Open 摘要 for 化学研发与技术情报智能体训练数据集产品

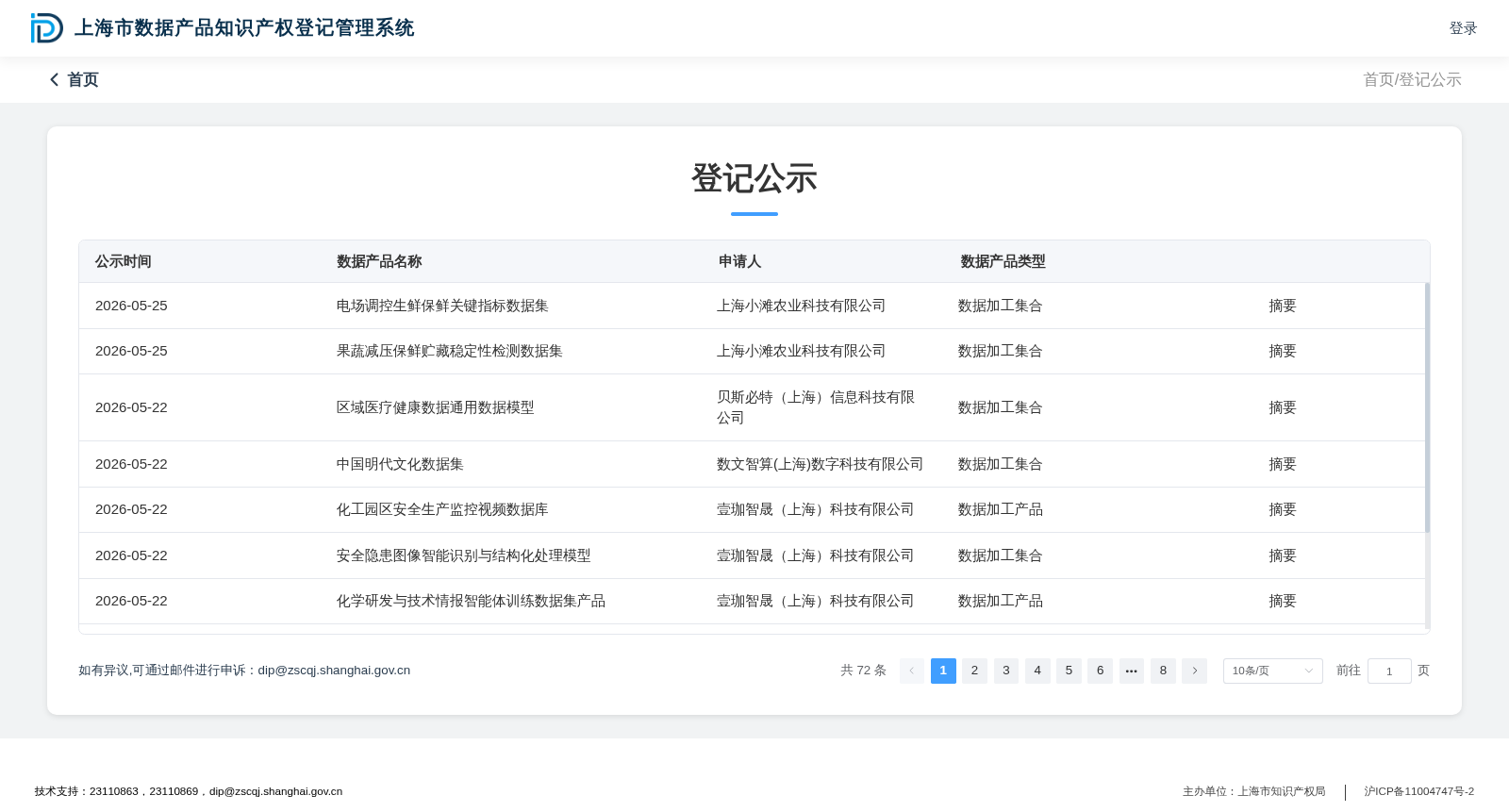click(x=1283, y=601)
